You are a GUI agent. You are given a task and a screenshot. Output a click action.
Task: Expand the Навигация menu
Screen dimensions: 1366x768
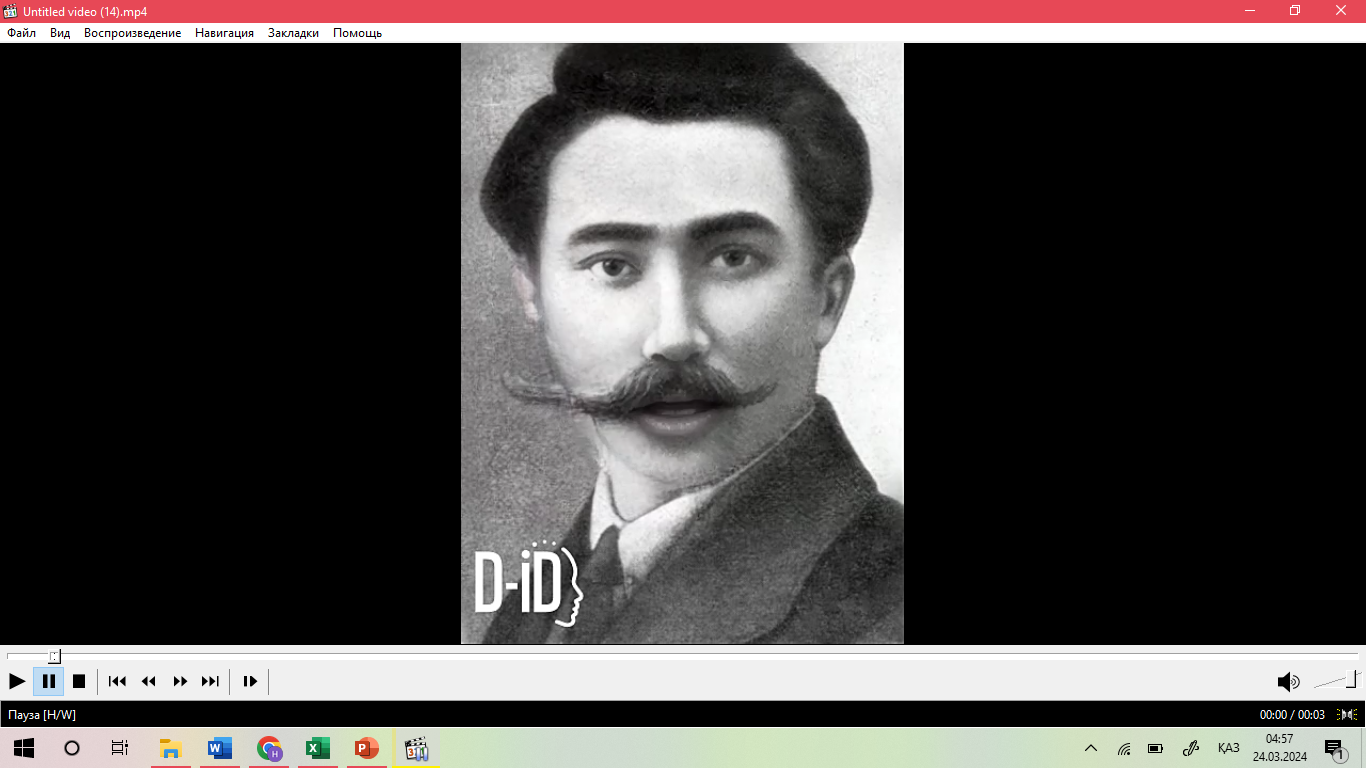pyautogui.click(x=224, y=33)
